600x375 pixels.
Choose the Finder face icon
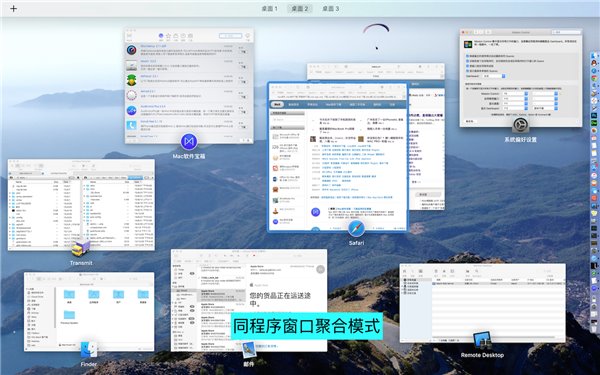point(88,349)
